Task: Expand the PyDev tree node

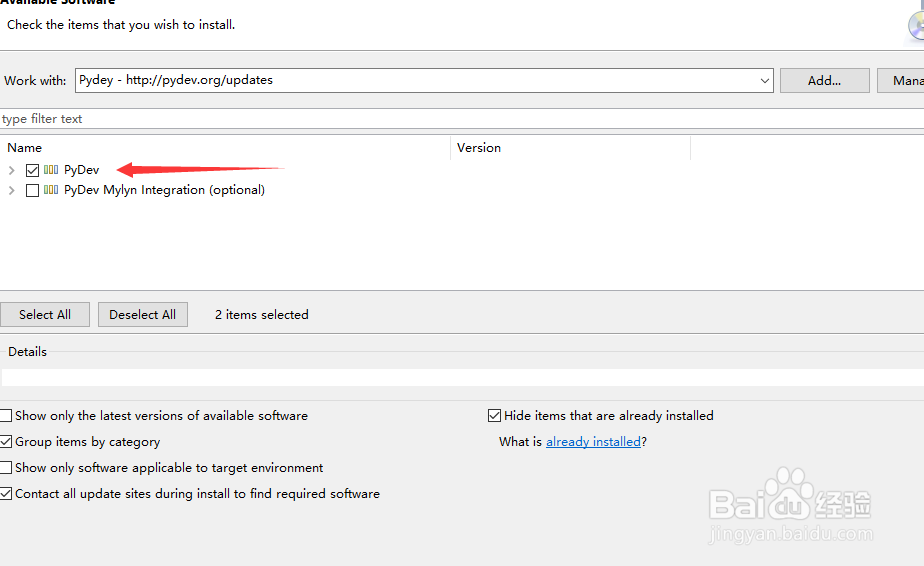Action: (12, 170)
